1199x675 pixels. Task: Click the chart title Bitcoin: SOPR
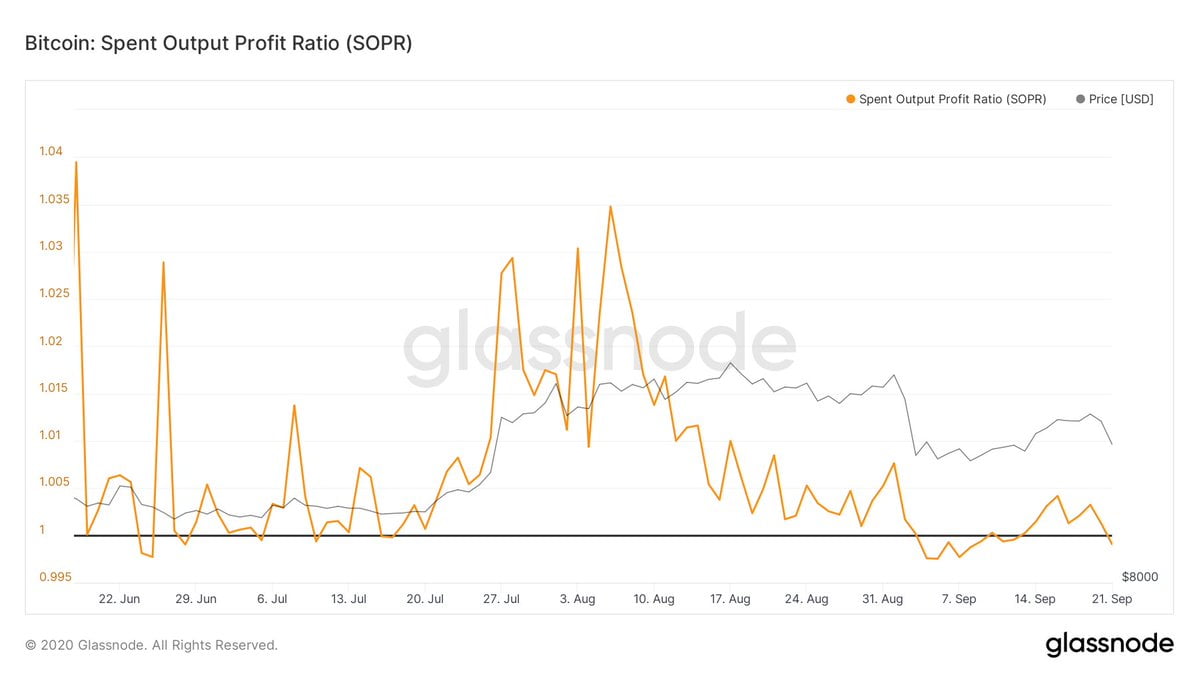[218, 43]
